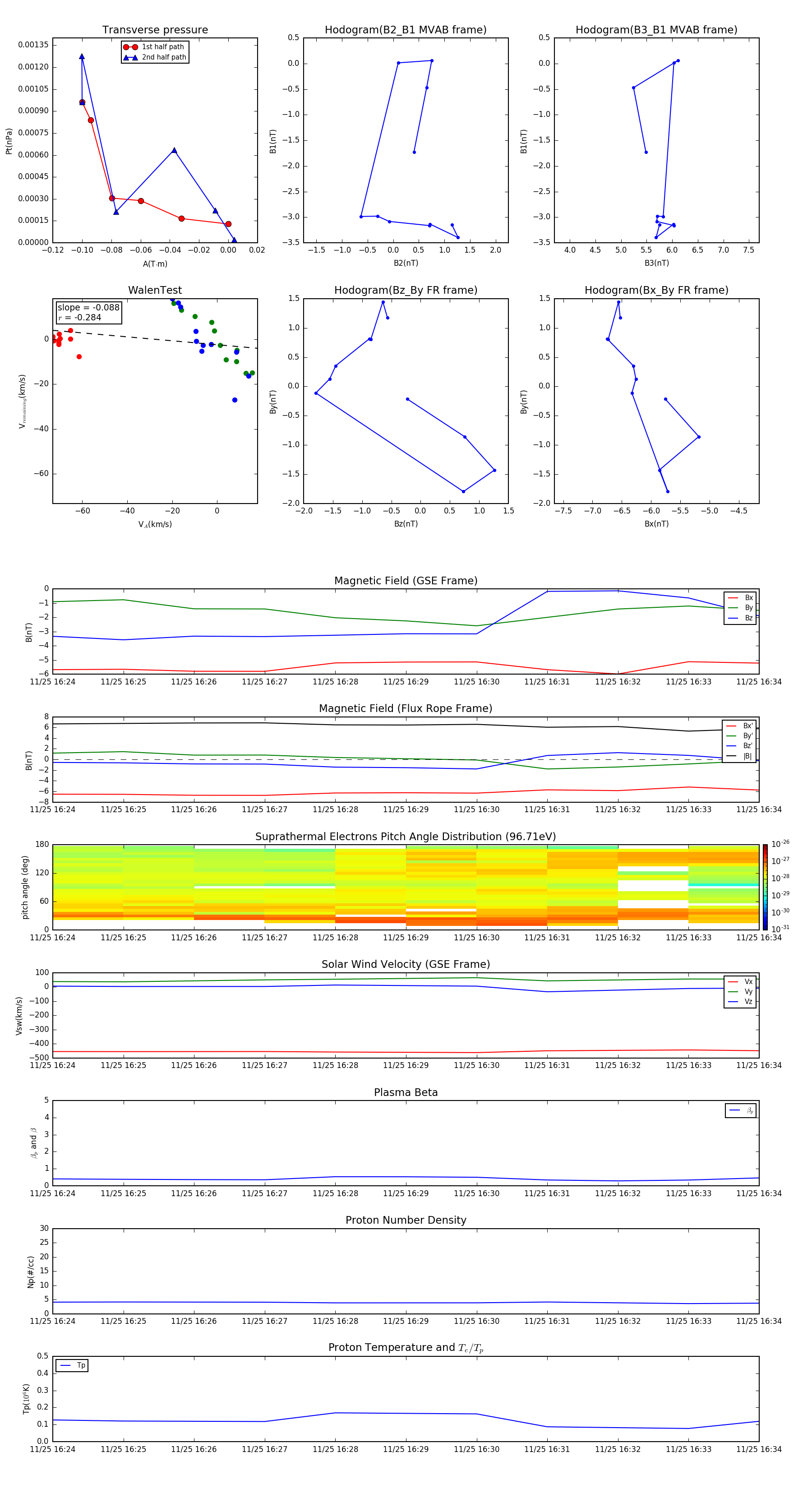The width and height of the screenshot is (812, 1489).
Task: Click the Bz' legend entry in Flux Rope panel
Action: pos(739,746)
